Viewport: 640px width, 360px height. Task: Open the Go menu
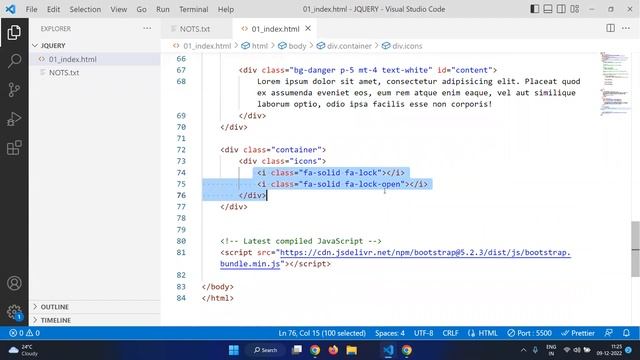141,9
